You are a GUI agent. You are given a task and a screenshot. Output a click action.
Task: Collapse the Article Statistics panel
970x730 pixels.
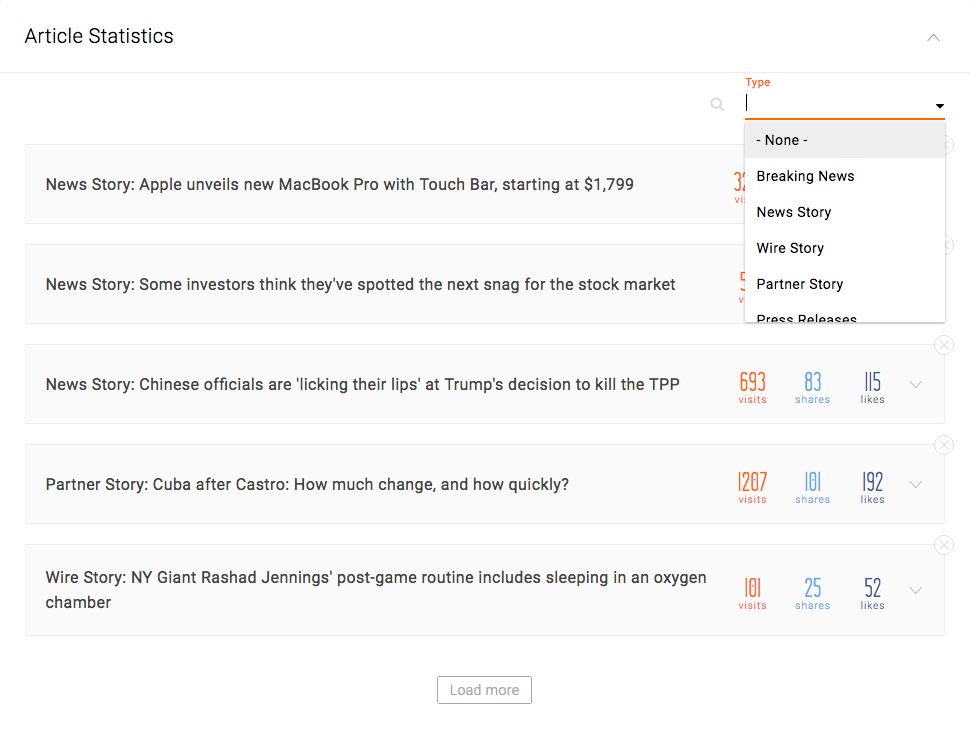pos(933,37)
